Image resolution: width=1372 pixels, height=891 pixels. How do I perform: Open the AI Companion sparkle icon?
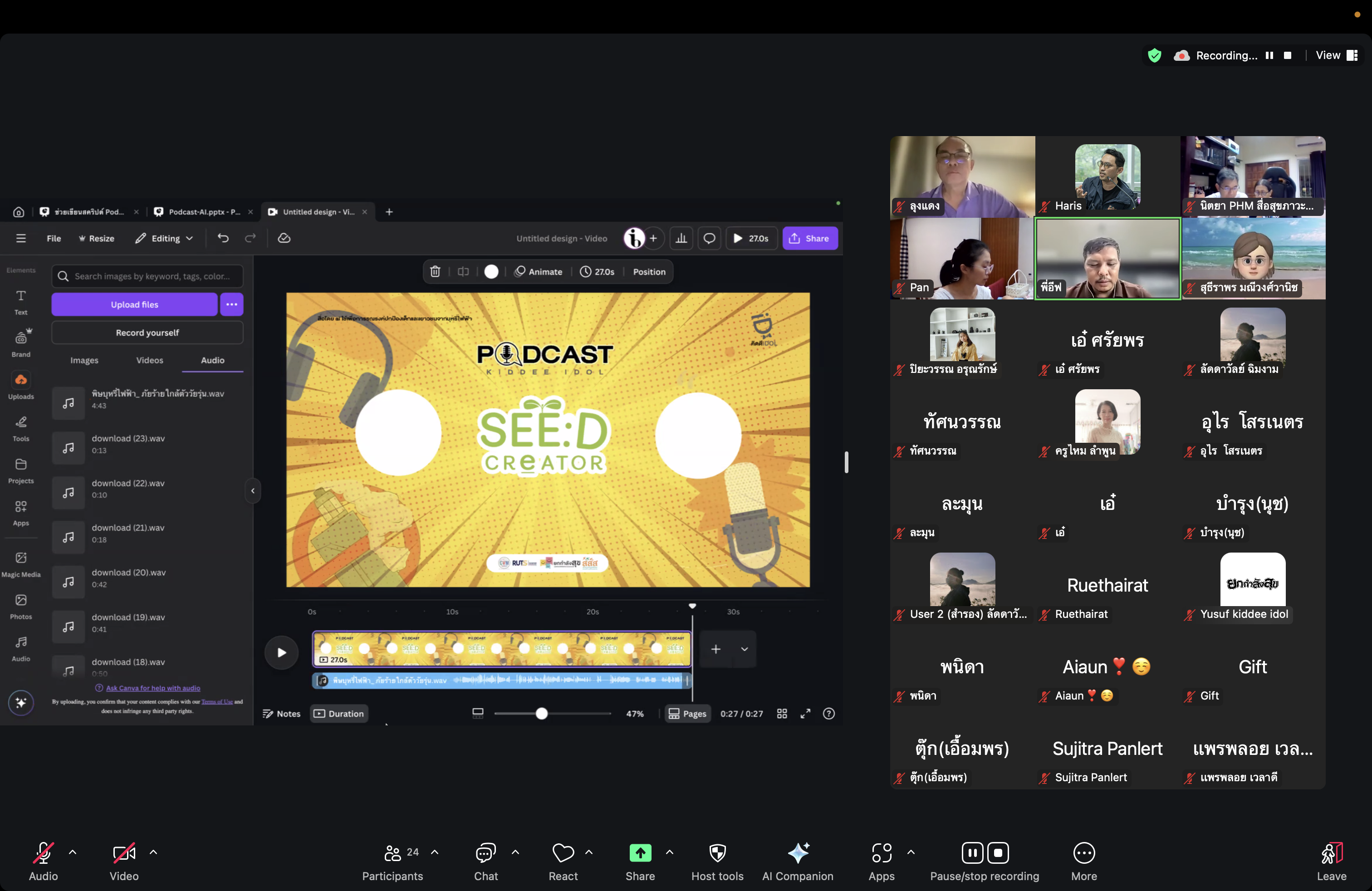pyautogui.click(x=798, y=852)
